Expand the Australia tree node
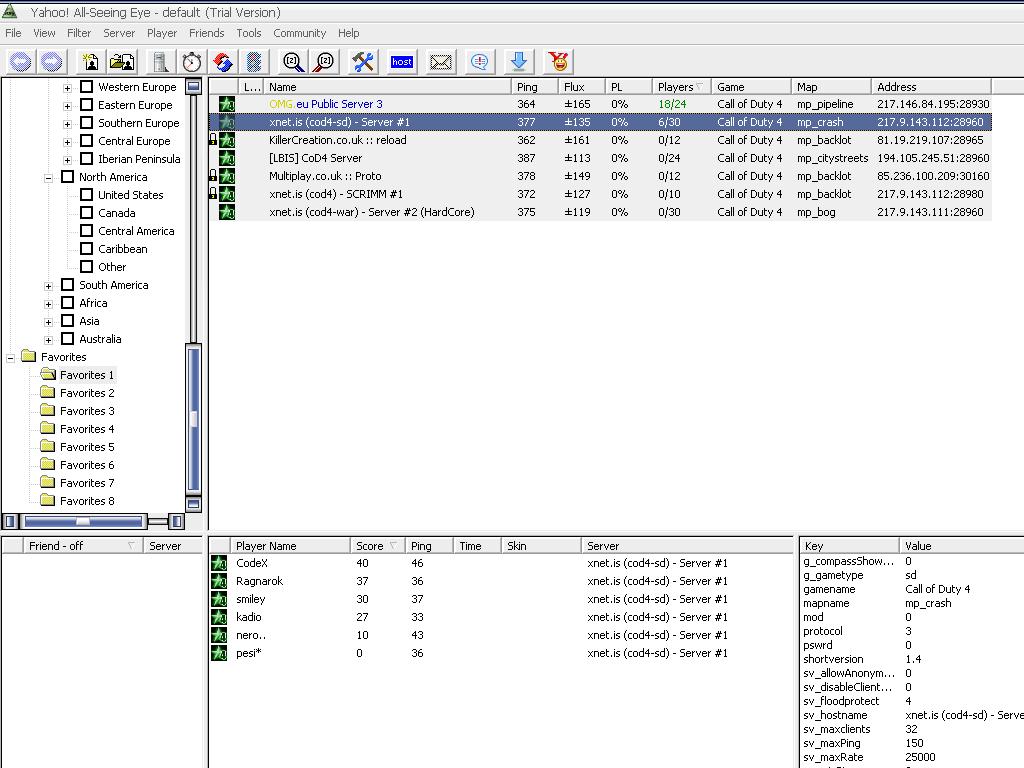 point(48,340)
